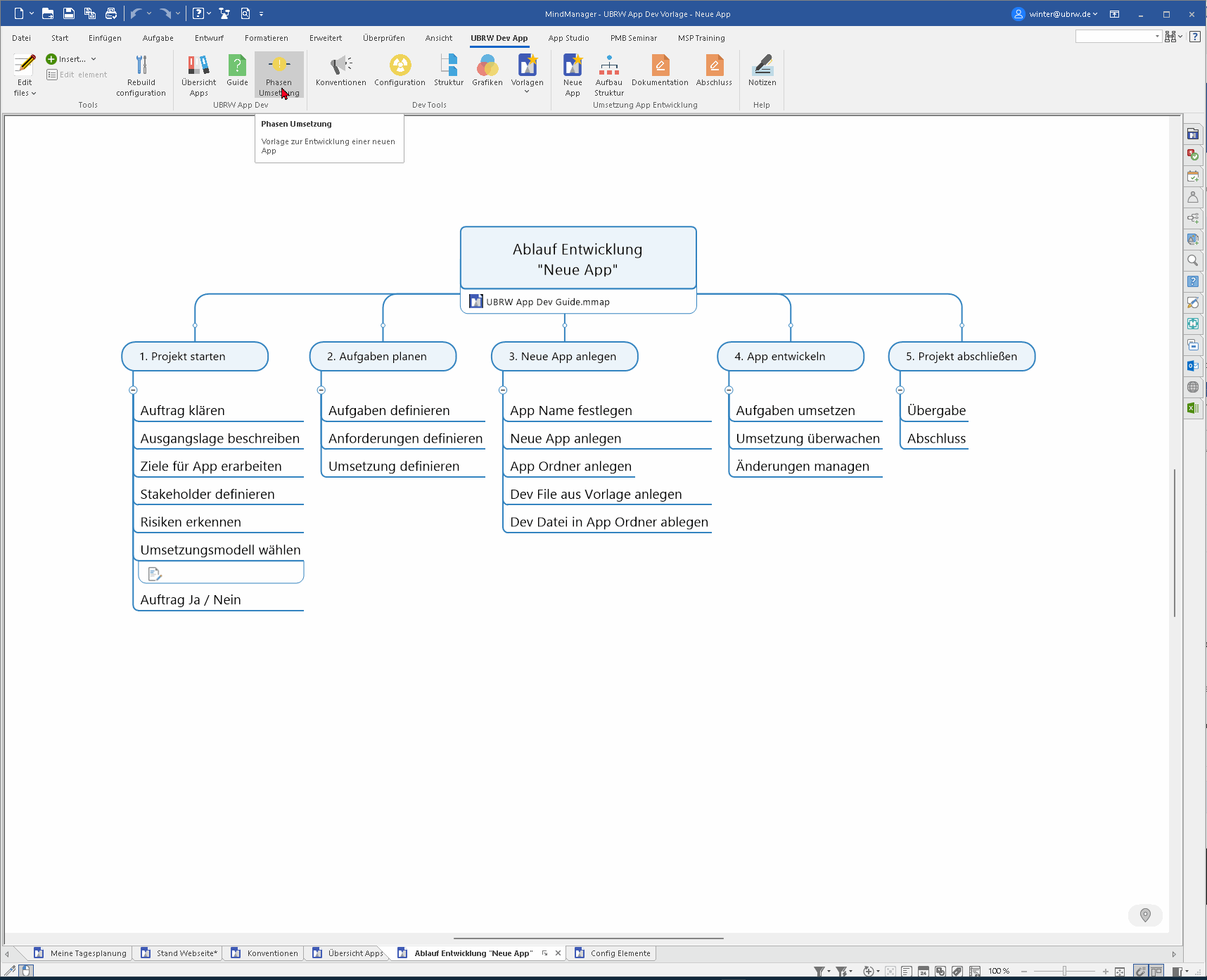Viewport: 1207px width, 980px height.
Task: Expand the Vorlagen dropdown
Action: tap(527, 91)
